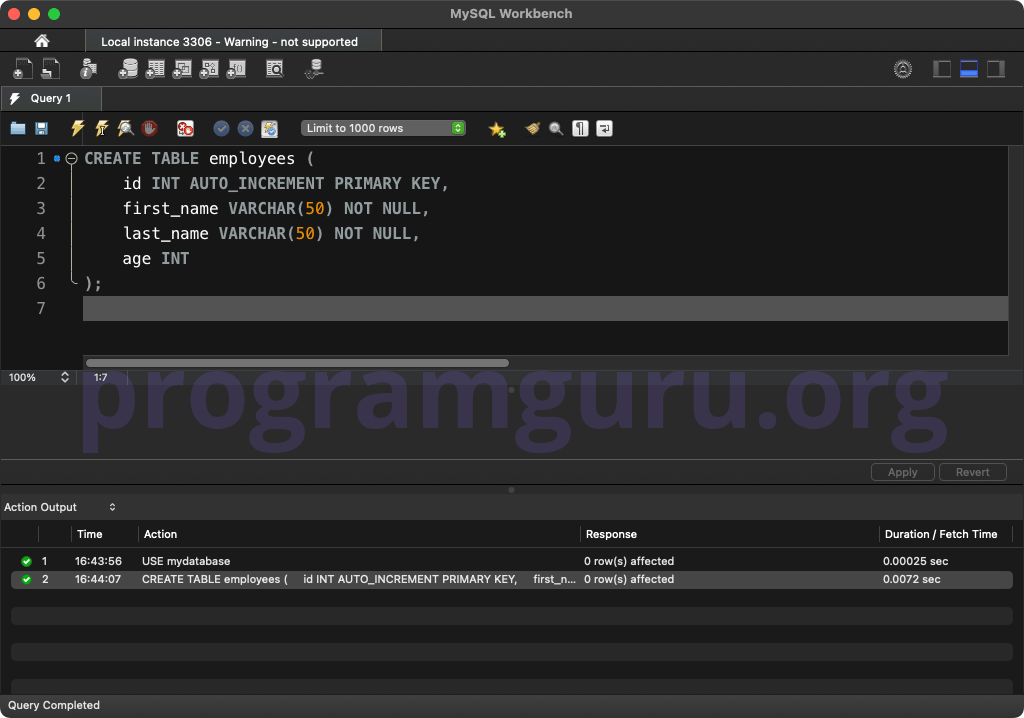Click the Revert button

pyautogui.click(x=972, y=472)
